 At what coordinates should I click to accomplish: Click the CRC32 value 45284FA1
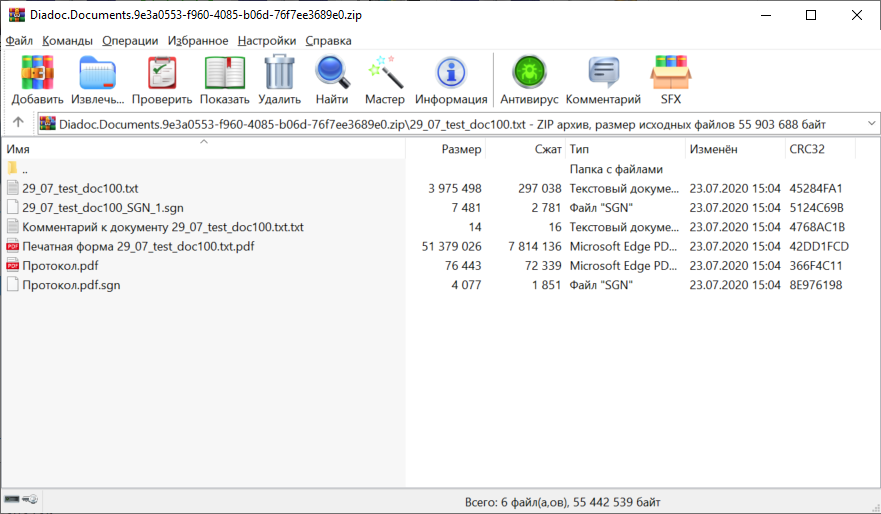[816, 188]
